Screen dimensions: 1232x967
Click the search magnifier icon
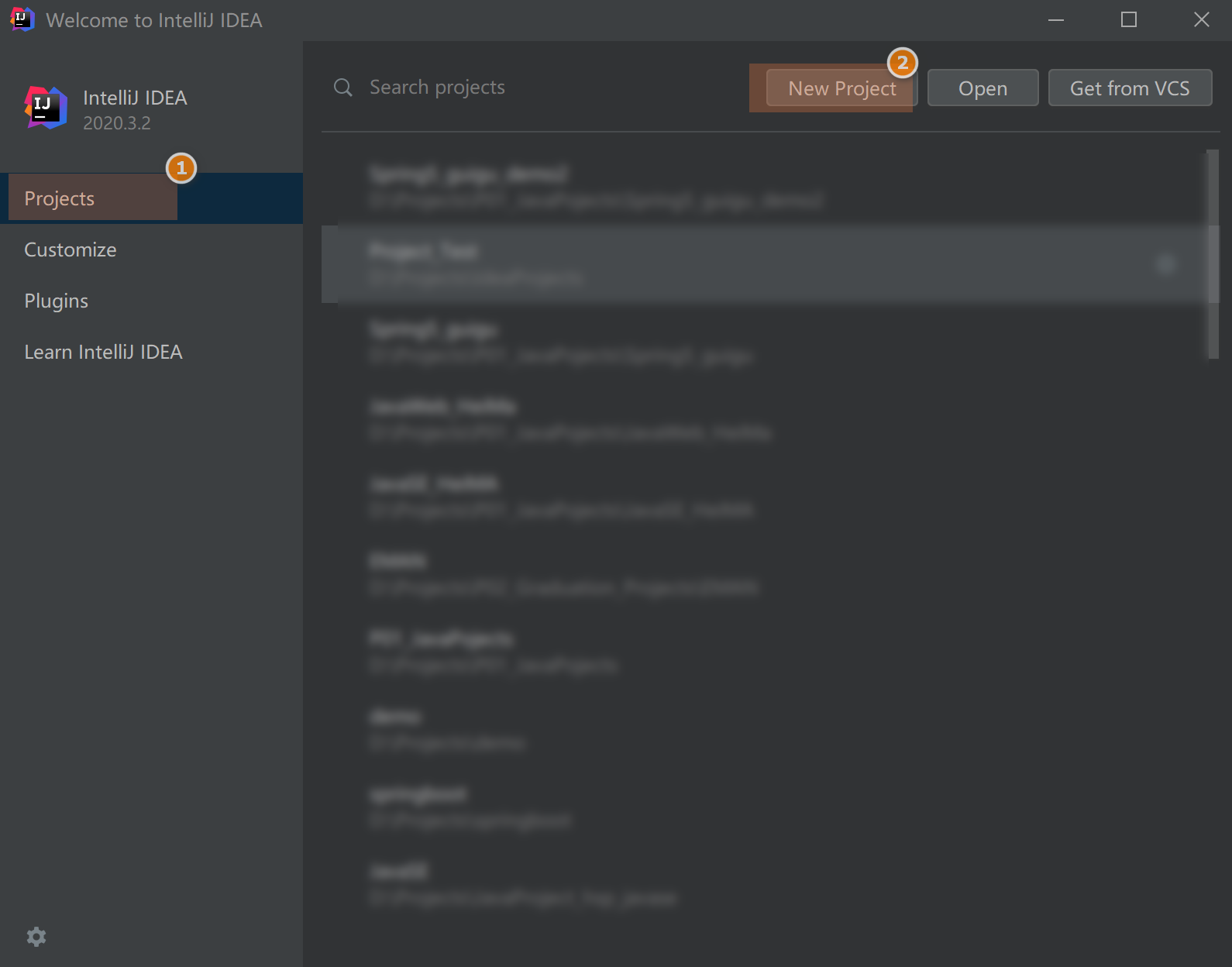click(343, 88)
